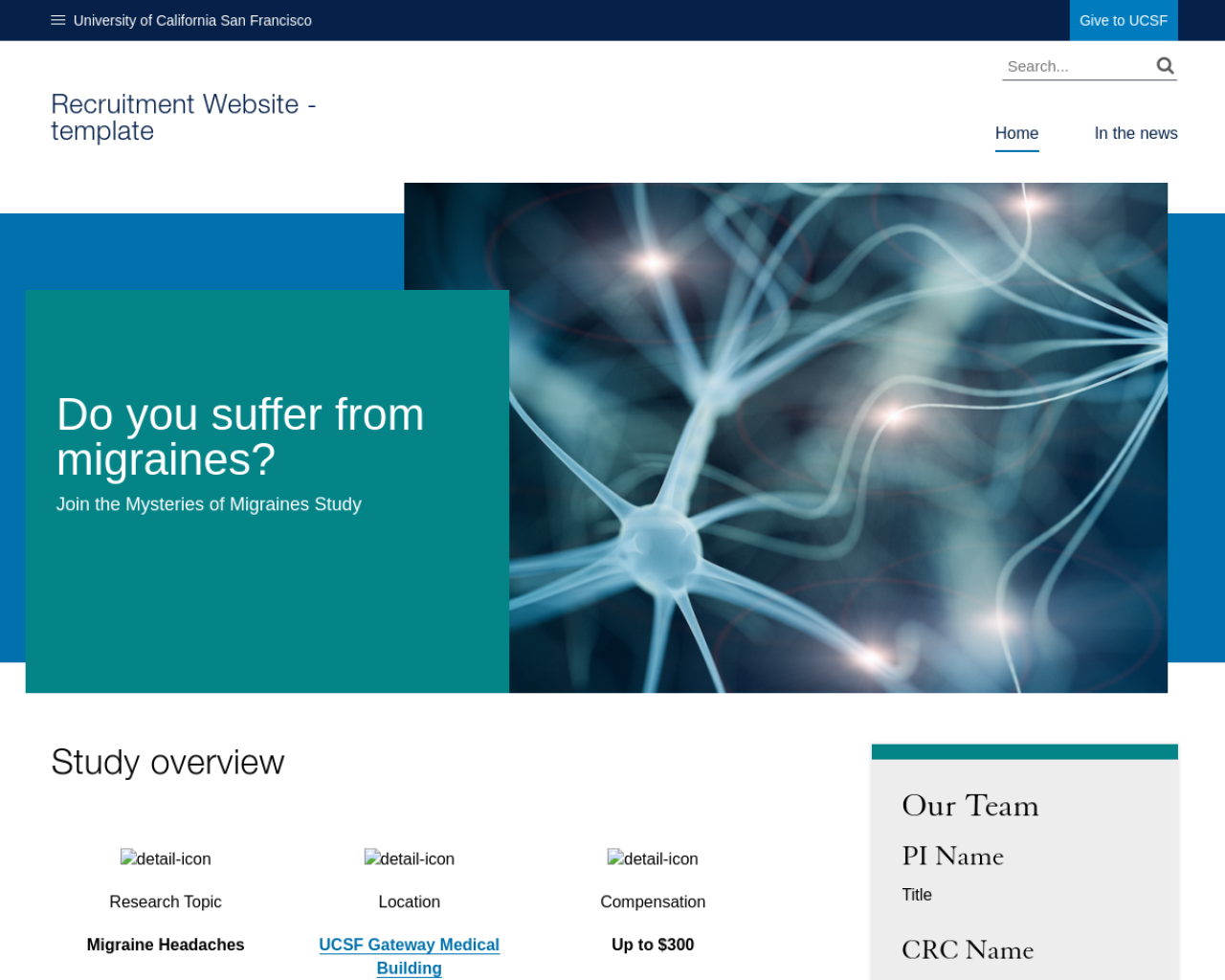Focus the Search input field
Screen dimensions: 1225x980
click(1078, 66)
